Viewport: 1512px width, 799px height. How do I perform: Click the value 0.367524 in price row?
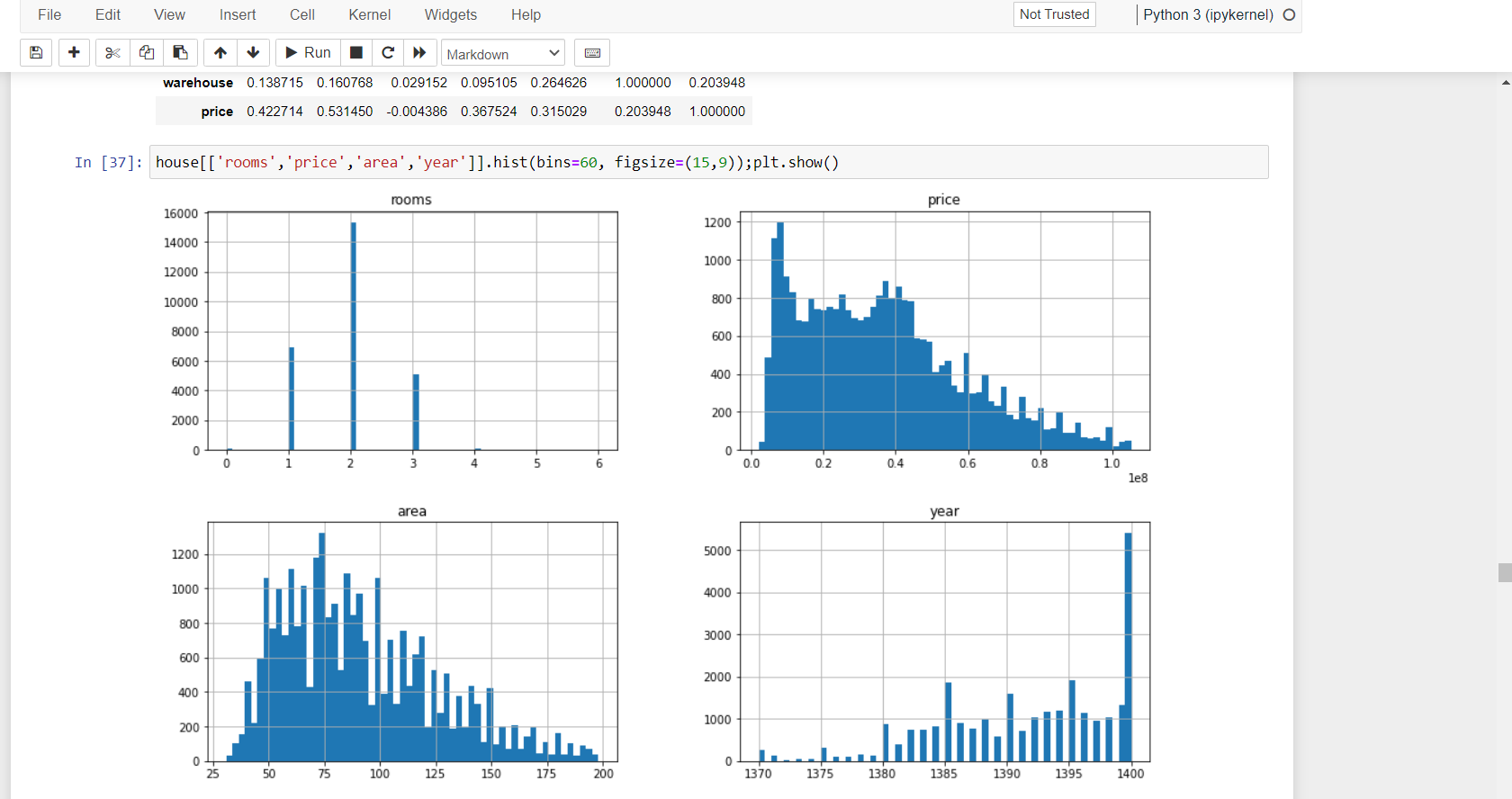(489, 112)
